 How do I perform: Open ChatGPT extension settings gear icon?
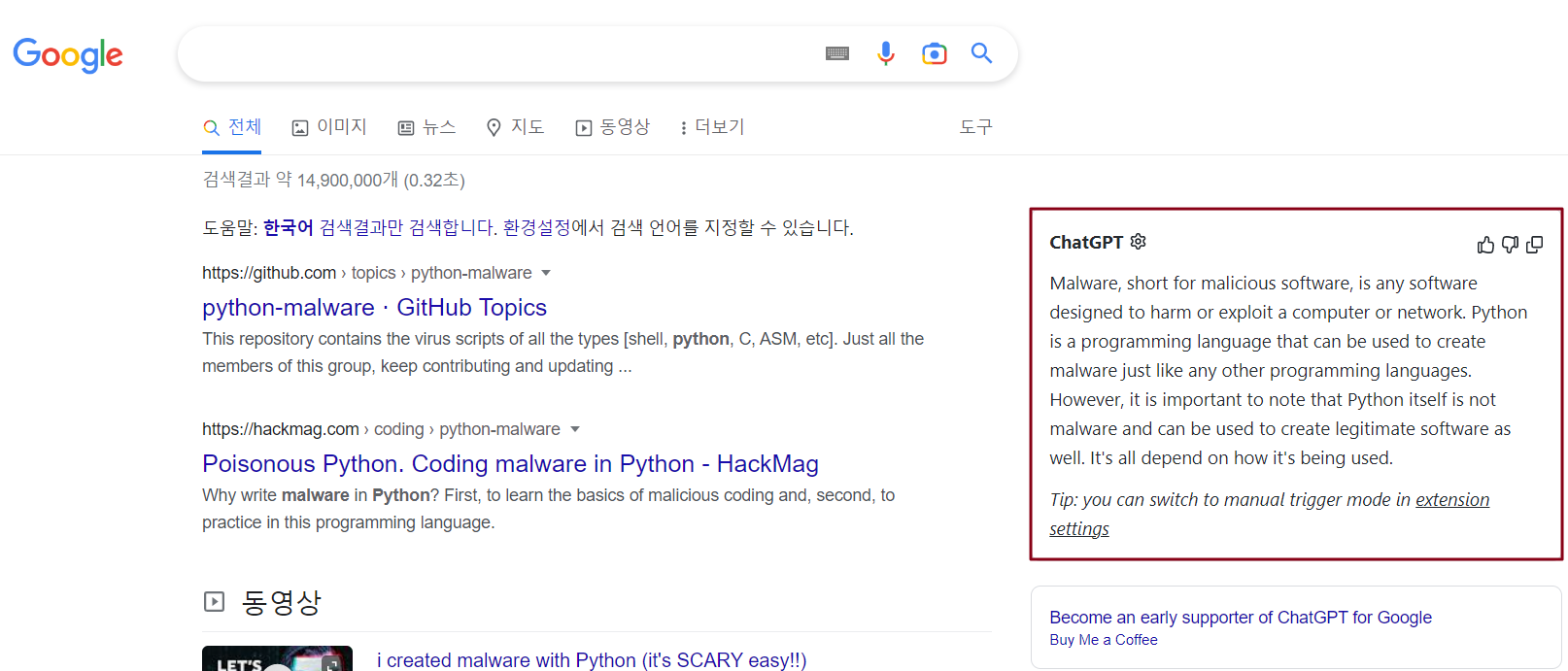click(x=1139, y=241)
